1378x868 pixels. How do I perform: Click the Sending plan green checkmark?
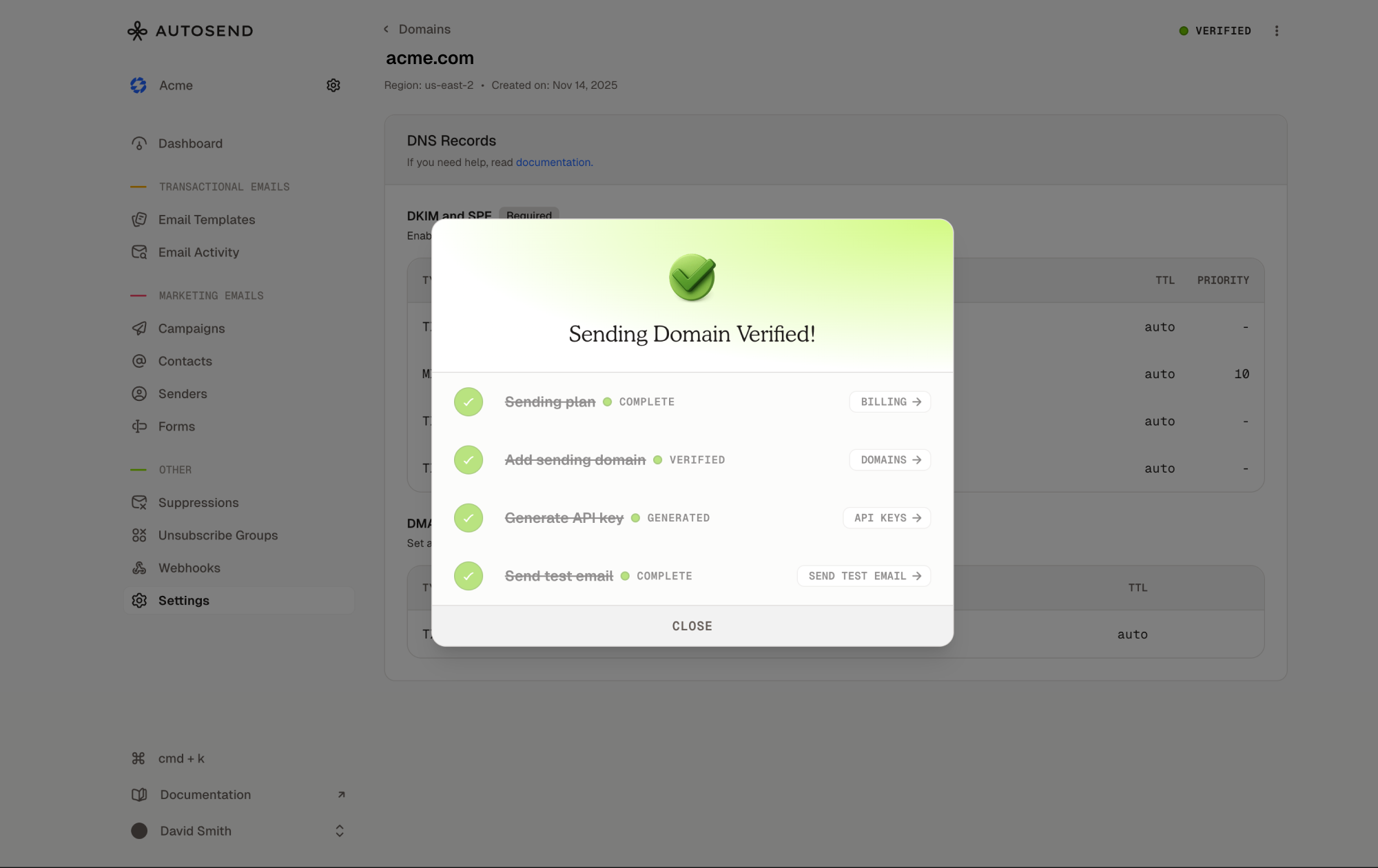point(469,402)
